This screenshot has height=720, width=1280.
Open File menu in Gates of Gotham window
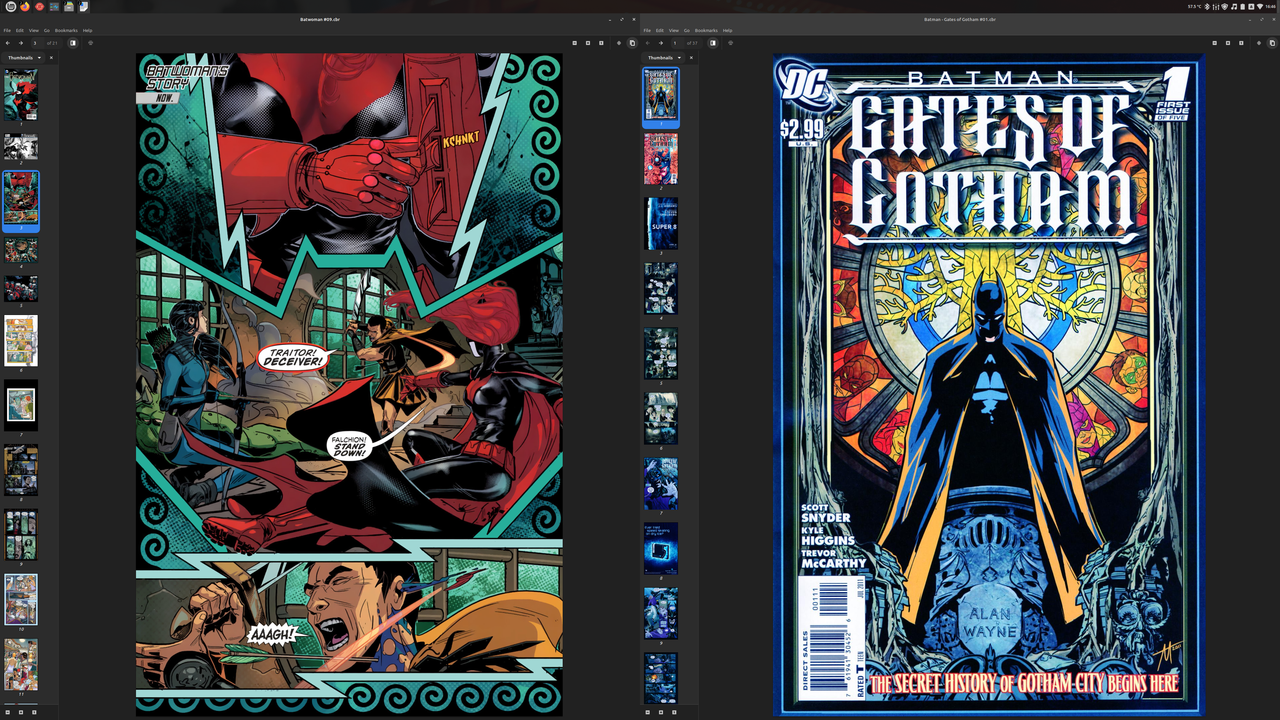coord(647,31)
